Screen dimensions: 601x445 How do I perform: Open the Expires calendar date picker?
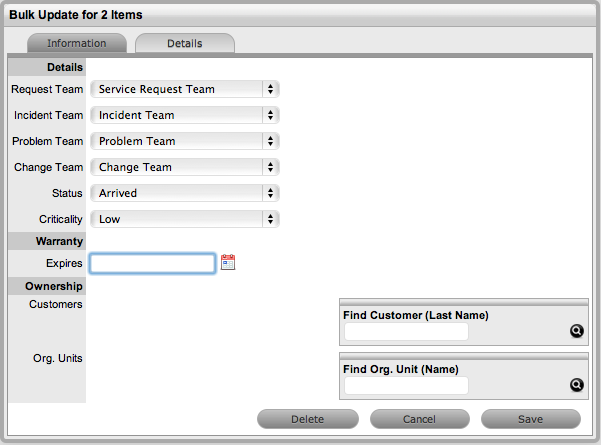pos(228,263)
